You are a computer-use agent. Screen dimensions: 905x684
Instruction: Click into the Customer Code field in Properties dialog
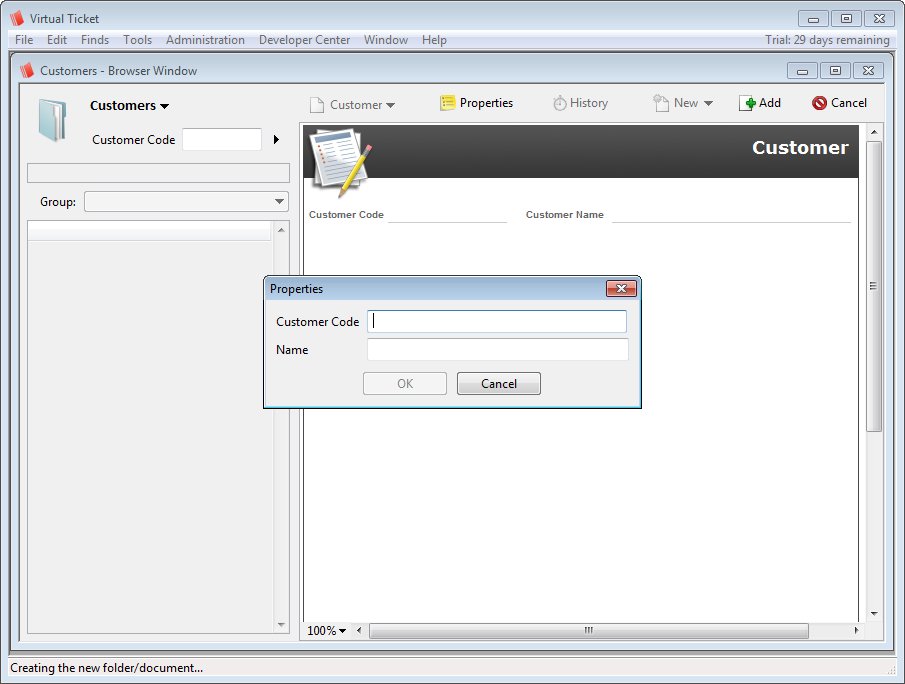pos(497,321)
